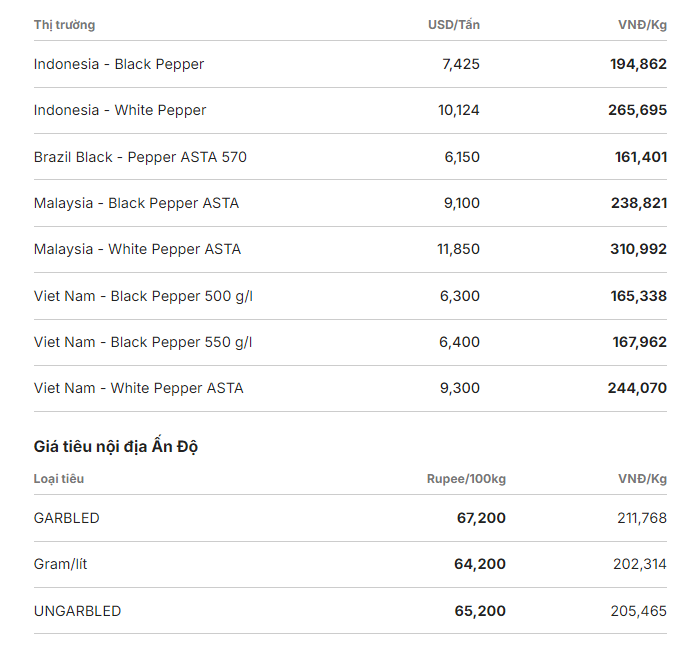Click the 194,862 VNĐ price value
Image resolution: width=692 pixels, height=647 pixels.
coord(638,64)
